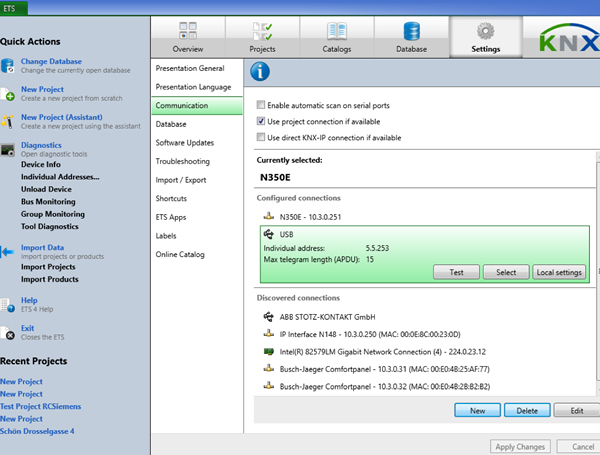Screen dimensions: 600x455
Task: Open the Online Catalog settings page
Action: pos(197,254)
